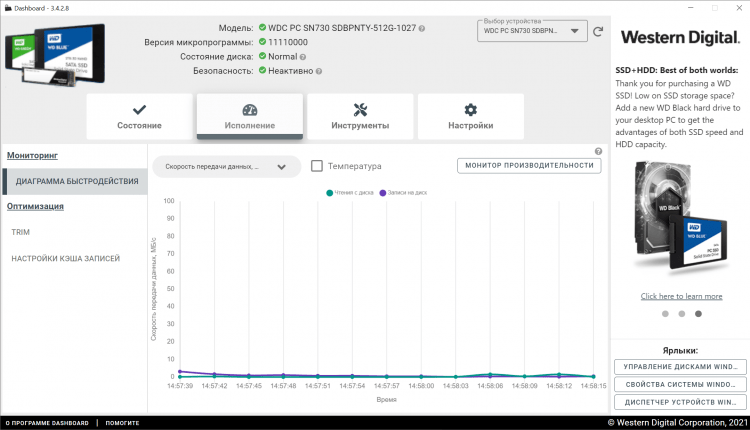Click help icon next to firmware version
Image resolution: width=750 pixels, height=430 pixels.
point(345,43)
